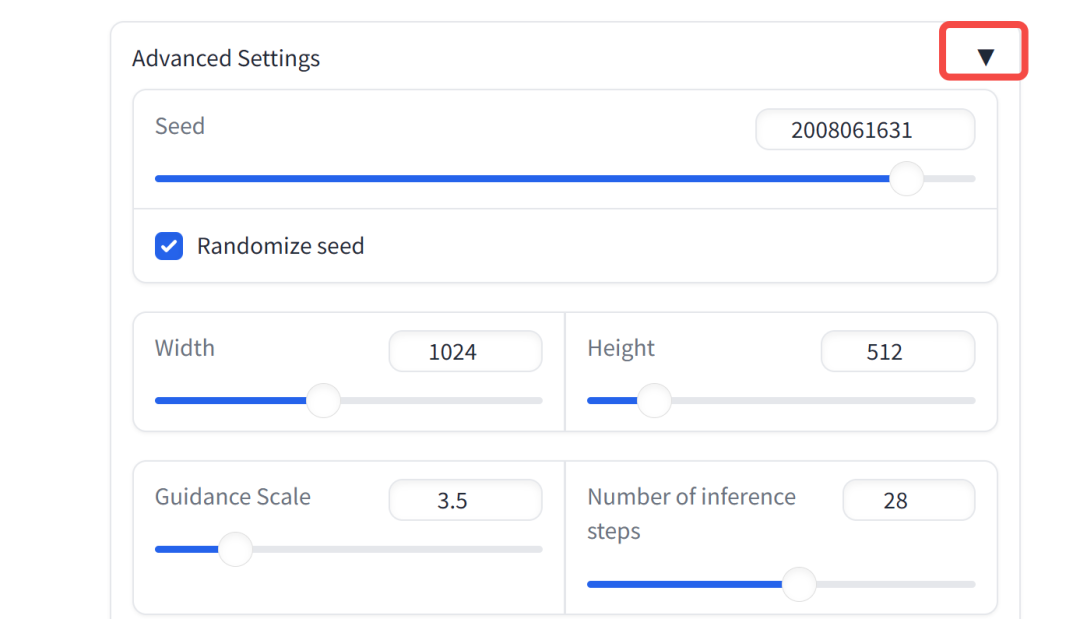1080x619 pixels.
Task: Focus the Number of inference steps input
Action: pyautogui.click(x=908, y=500)
